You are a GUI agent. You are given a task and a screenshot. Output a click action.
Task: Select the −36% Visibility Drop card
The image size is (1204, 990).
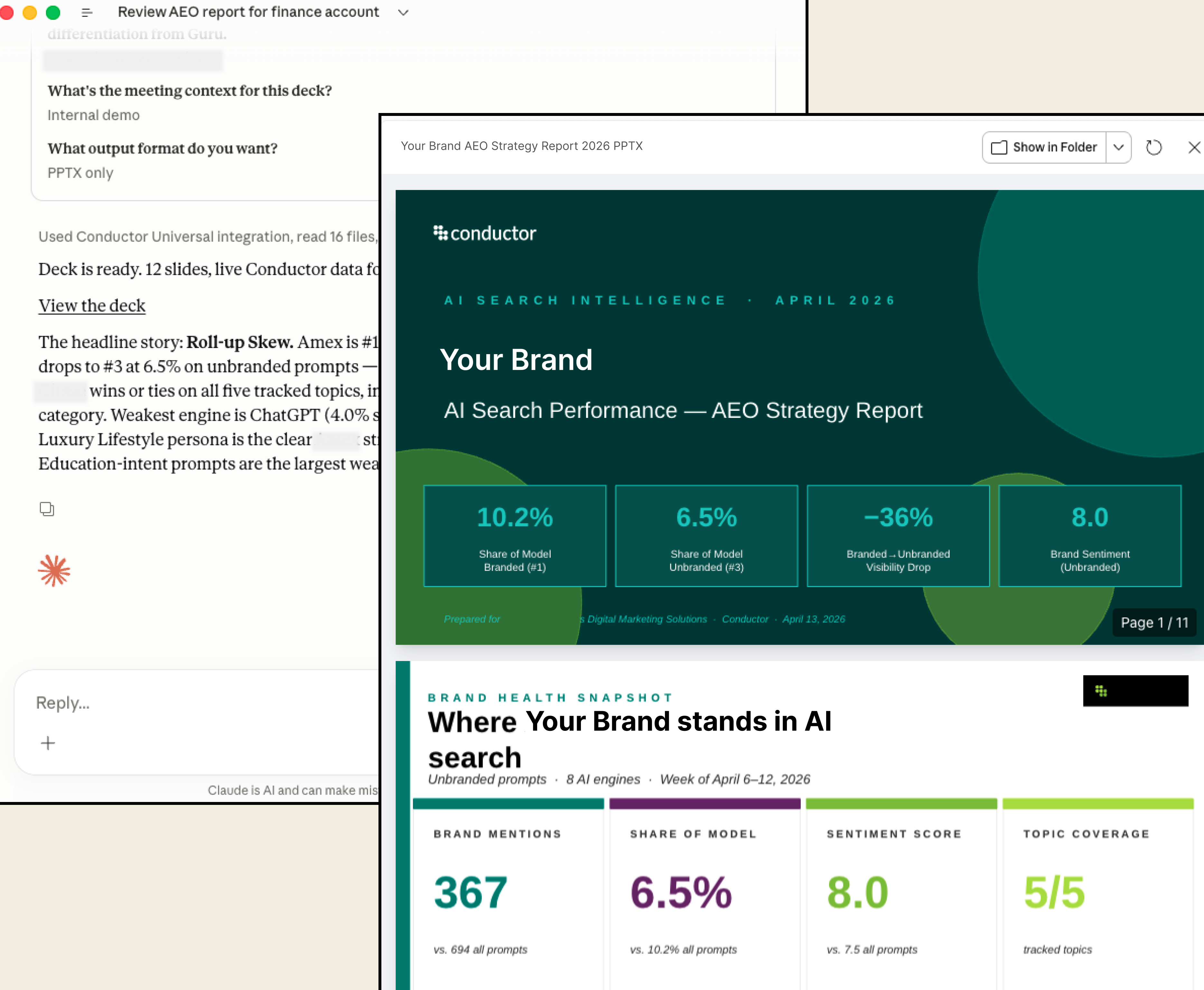coord(898,535)
